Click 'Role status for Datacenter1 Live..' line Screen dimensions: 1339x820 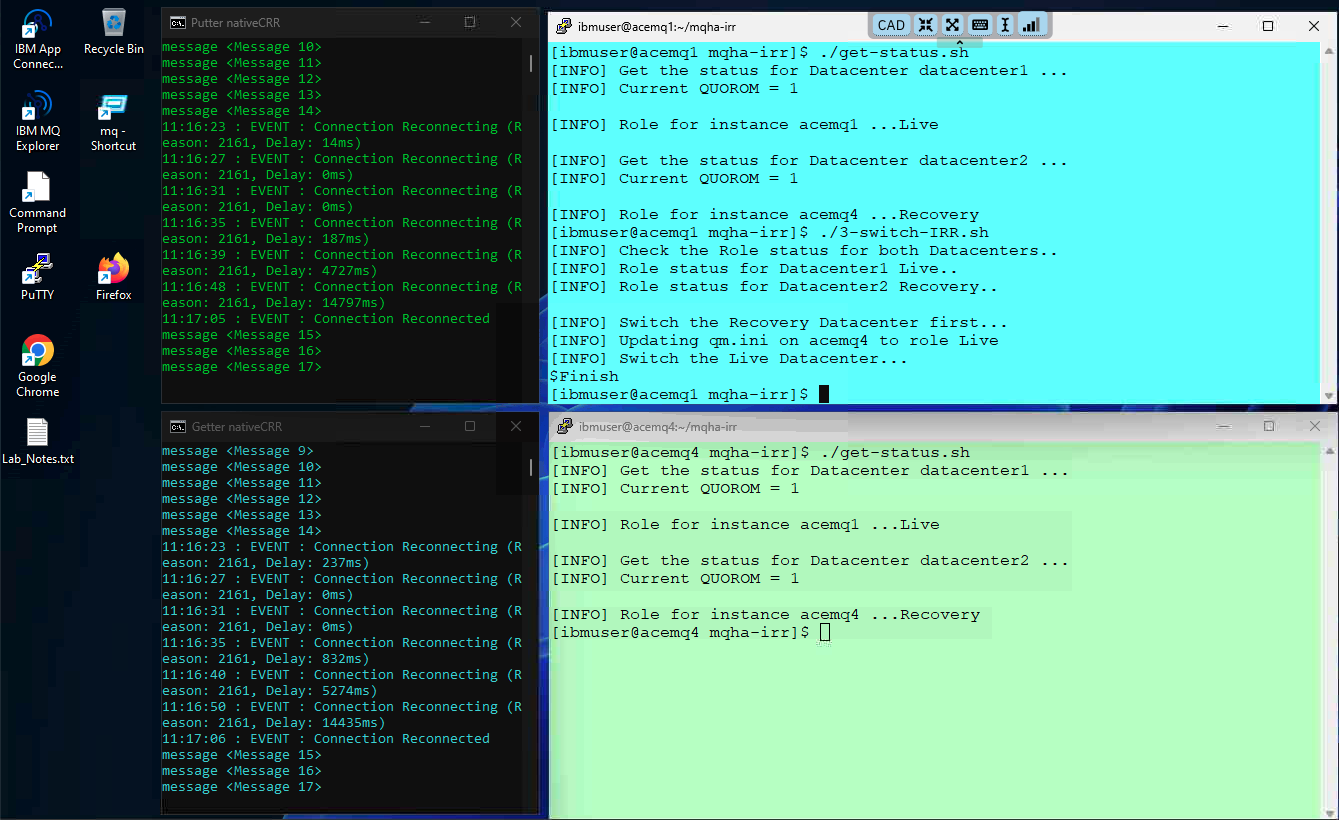click(754, 268)
